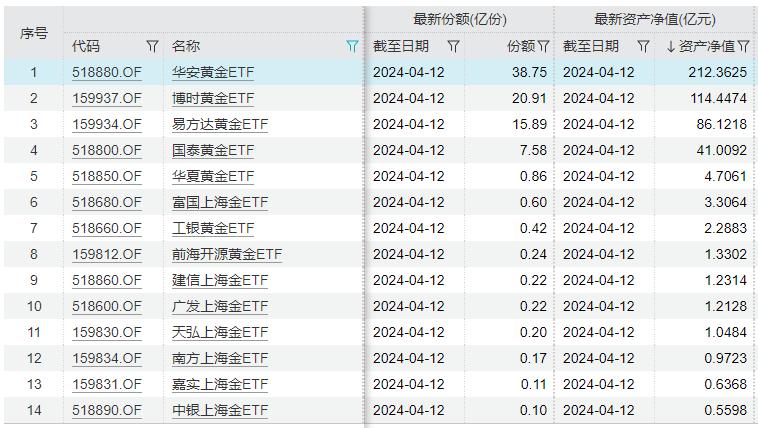Viewport: 758px width, 428px height.
Task: Select the 序号 column header
Action: coord(34,33)
